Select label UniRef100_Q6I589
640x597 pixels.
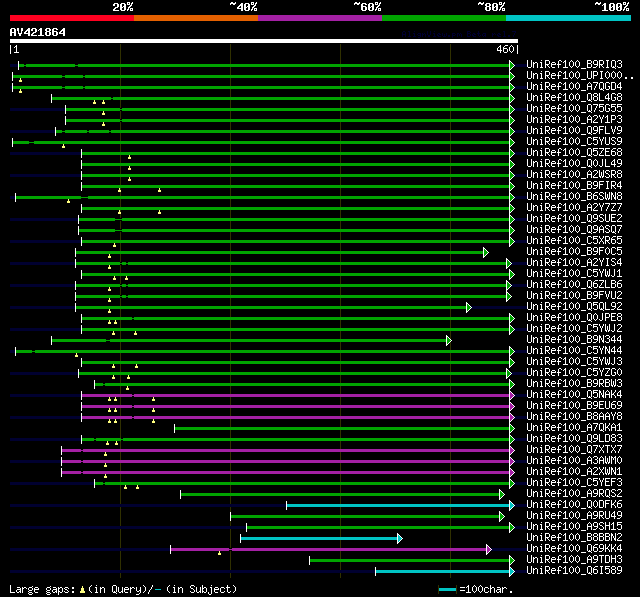574,571
